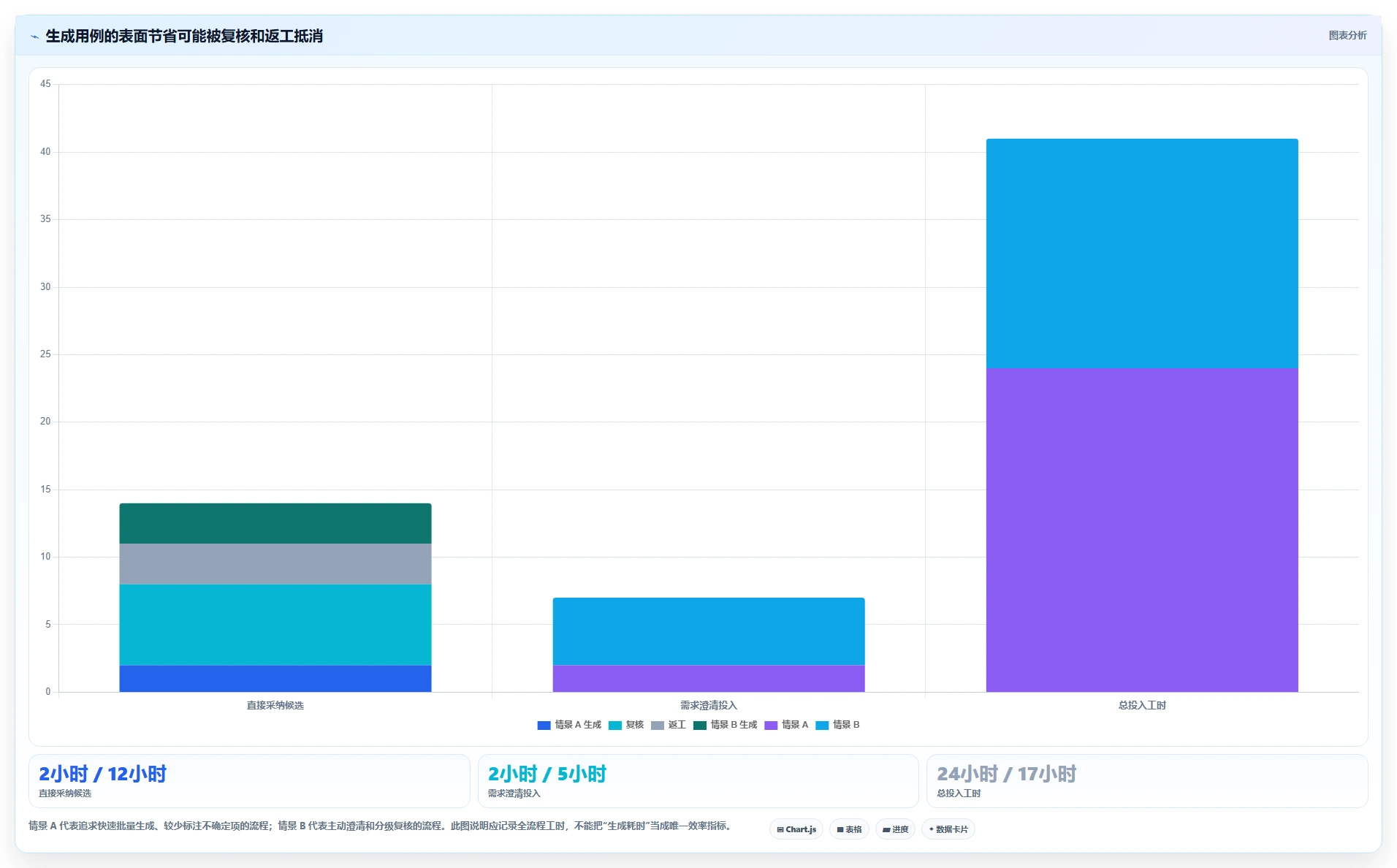Click the 24小时 / 17小时 data card value
This screenshot has height=868, width=1397.
1007,774
